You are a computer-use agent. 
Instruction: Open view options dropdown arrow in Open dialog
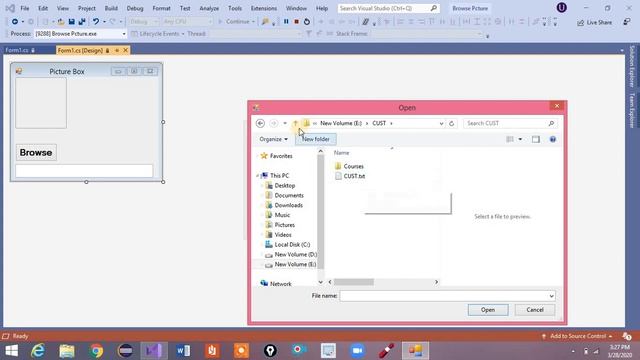tap(520, 140)
